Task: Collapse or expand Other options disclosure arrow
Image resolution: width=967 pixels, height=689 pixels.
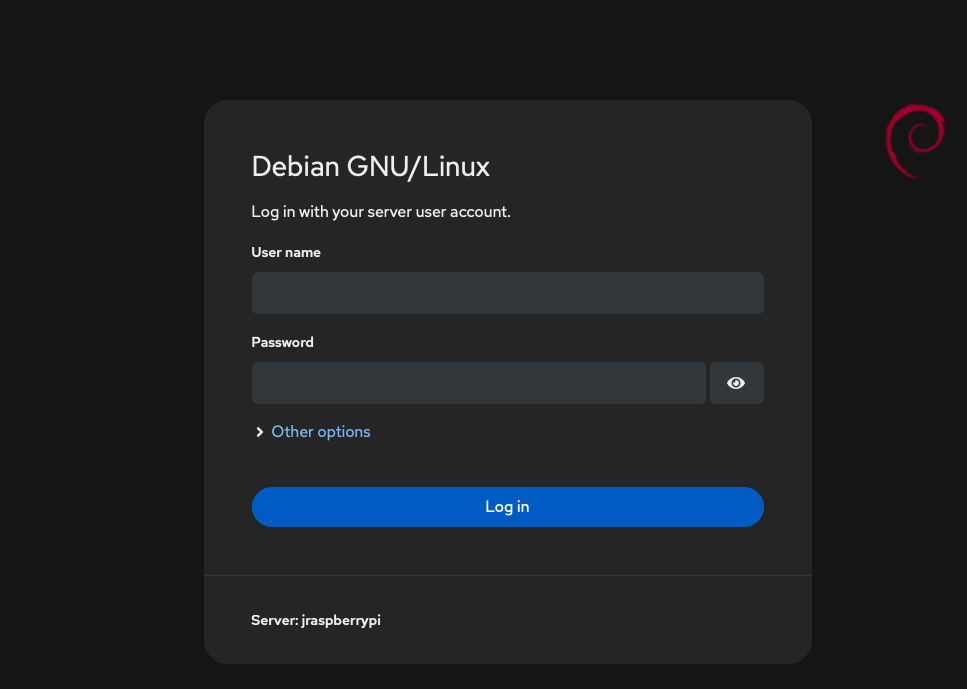Action: 259,431
